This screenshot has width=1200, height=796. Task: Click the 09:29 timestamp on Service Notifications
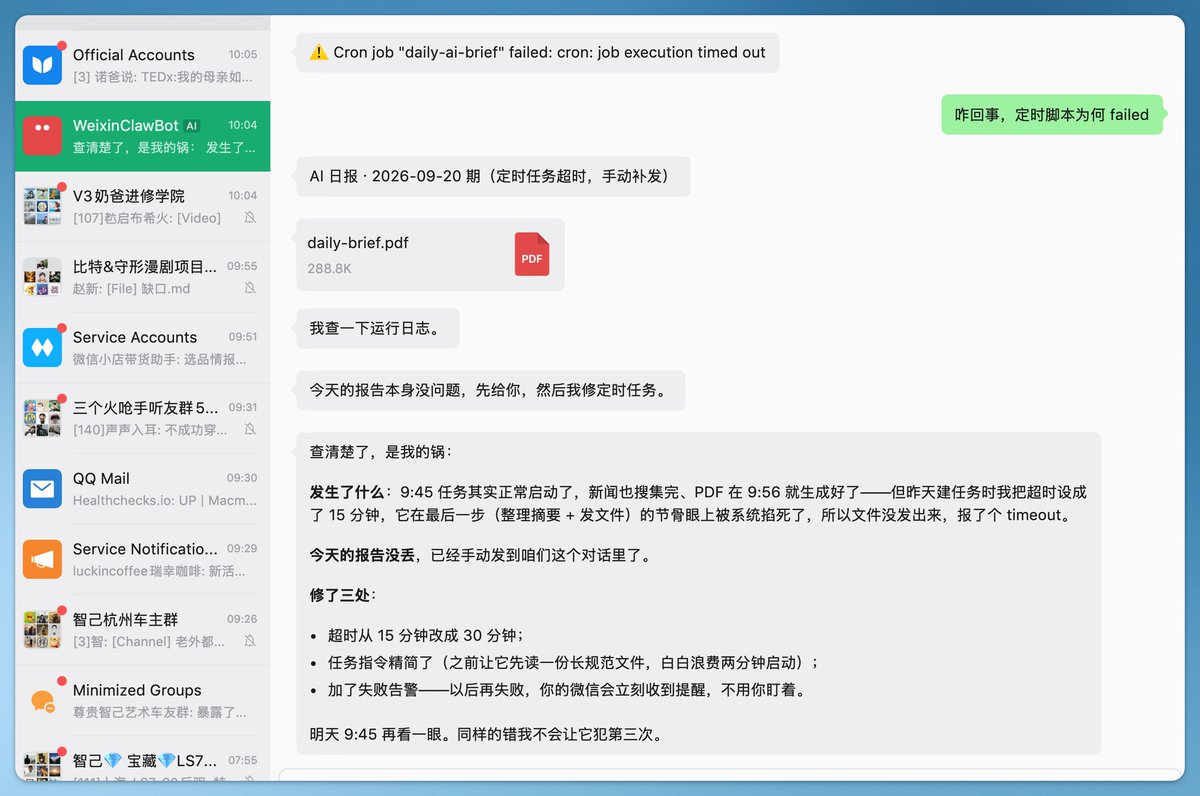[x=242, y=549]
